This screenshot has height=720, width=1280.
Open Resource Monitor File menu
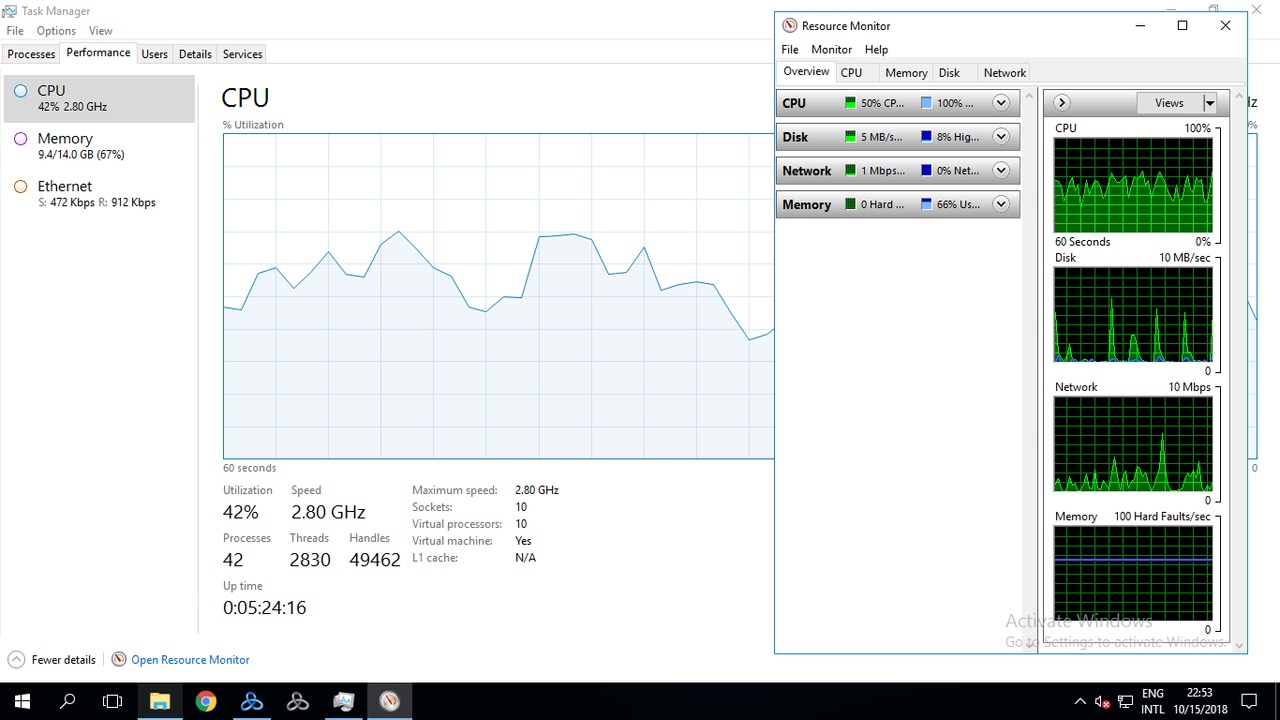[x=790, y=49]
